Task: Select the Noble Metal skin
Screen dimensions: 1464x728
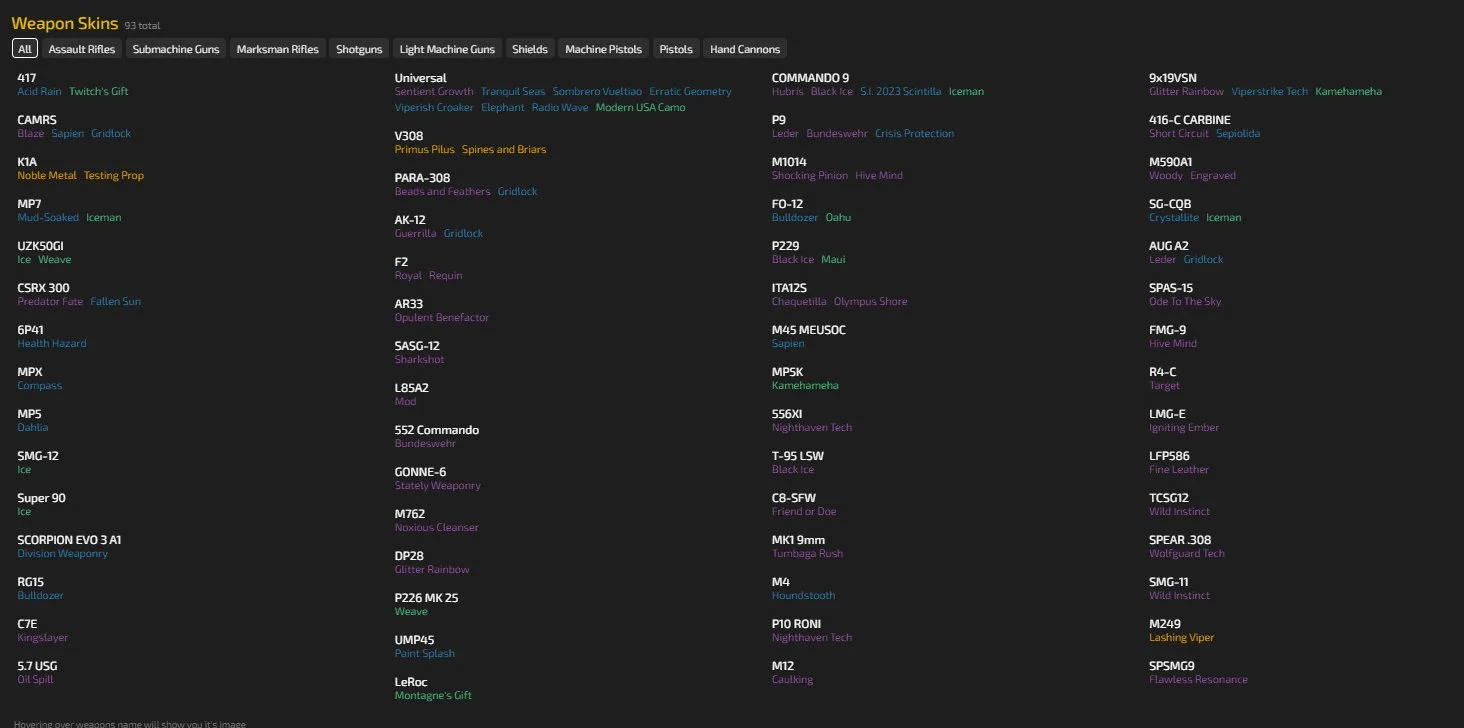Action: coord(47,175)
